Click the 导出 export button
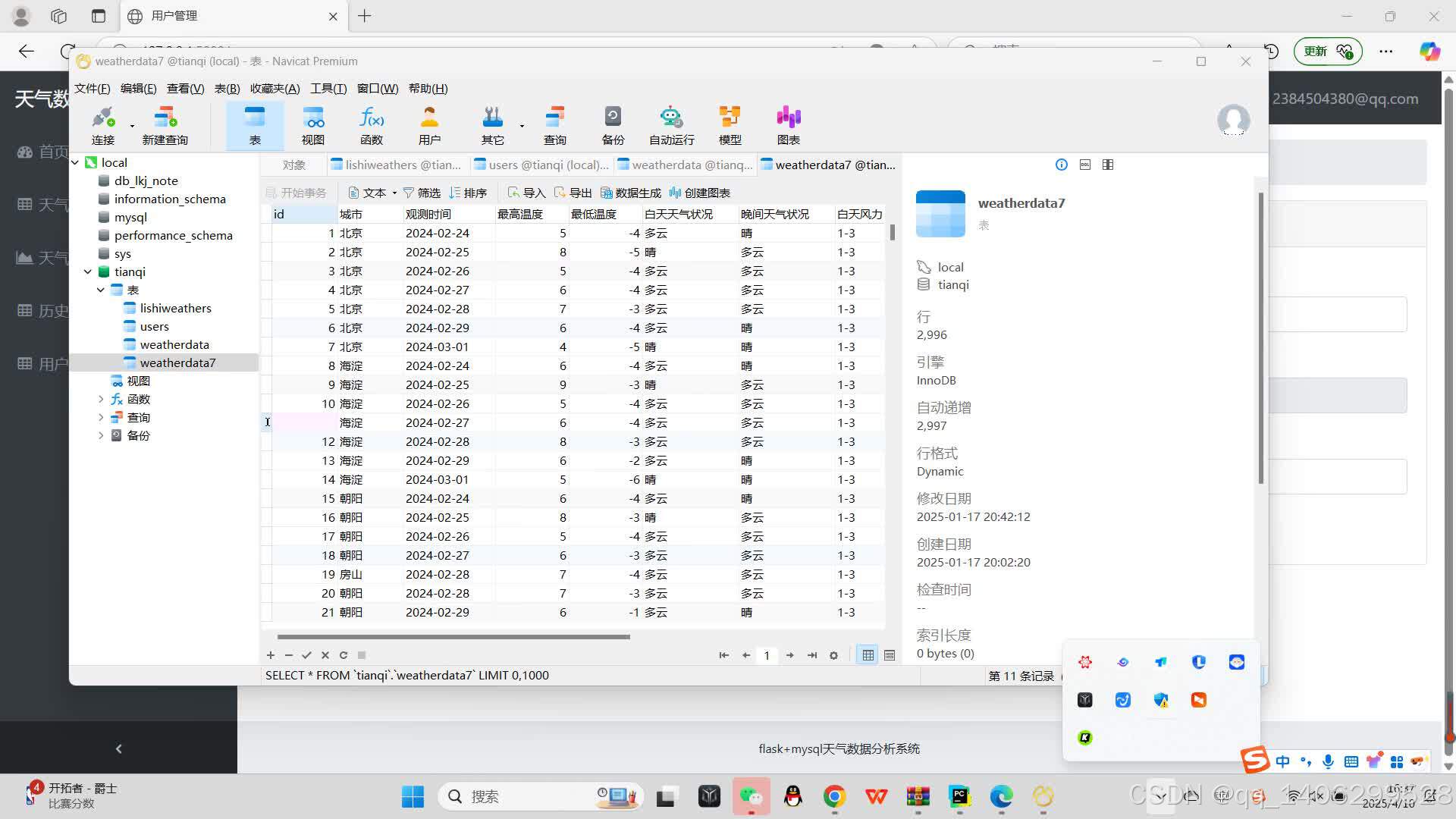This screenshot has width=1456, height=819. click(x=573, y=193)
